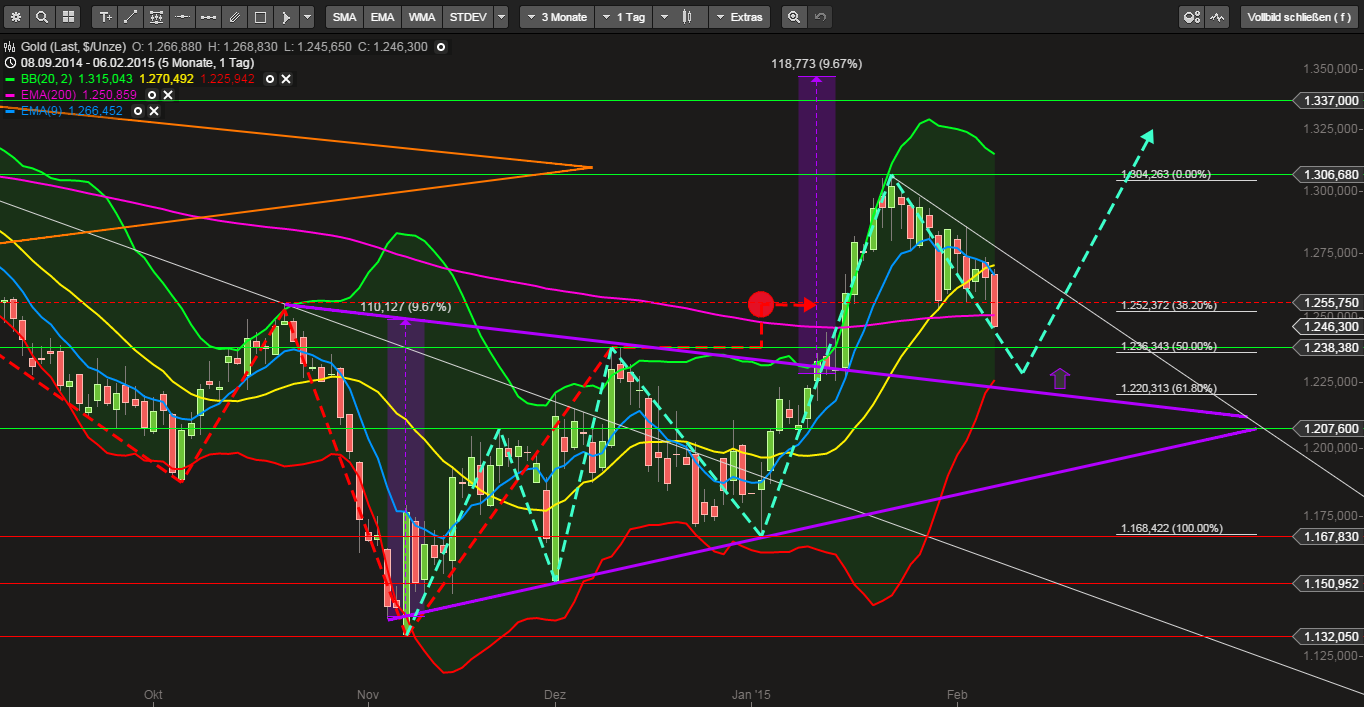Click the Jan '15 time axis label

752,694
